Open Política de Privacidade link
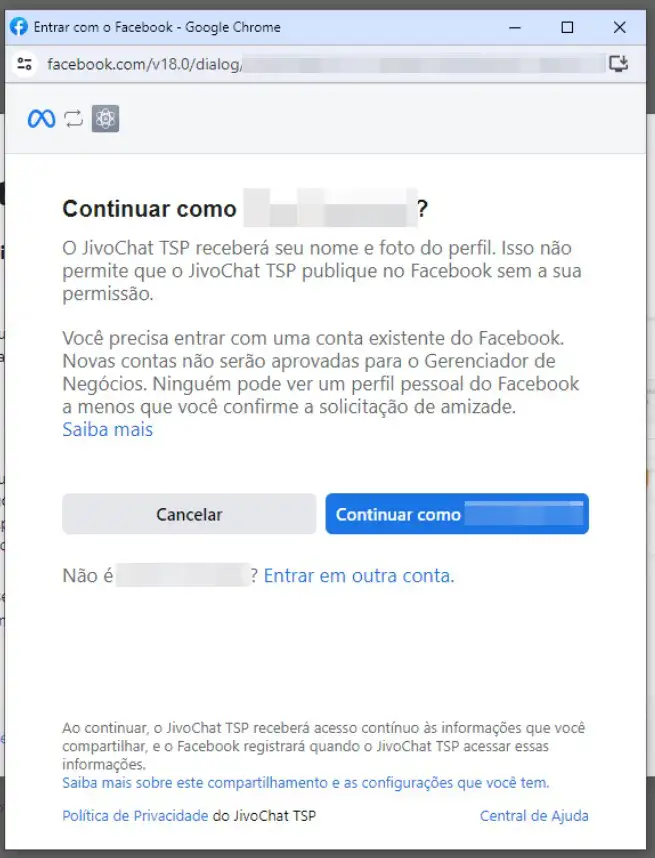Image resolution: width=655 pixels, height=858 pixels. [x=135, y=816]
